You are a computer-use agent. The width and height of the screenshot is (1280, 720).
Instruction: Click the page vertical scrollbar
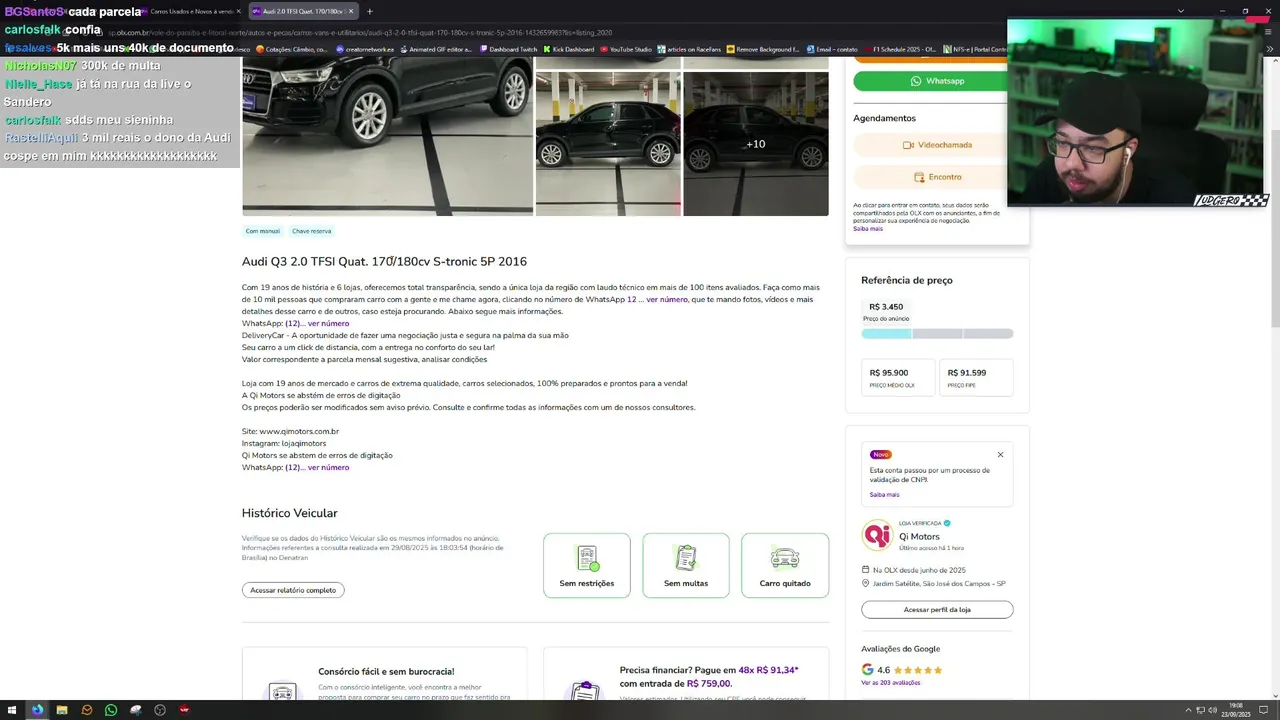click(1274, 230)
